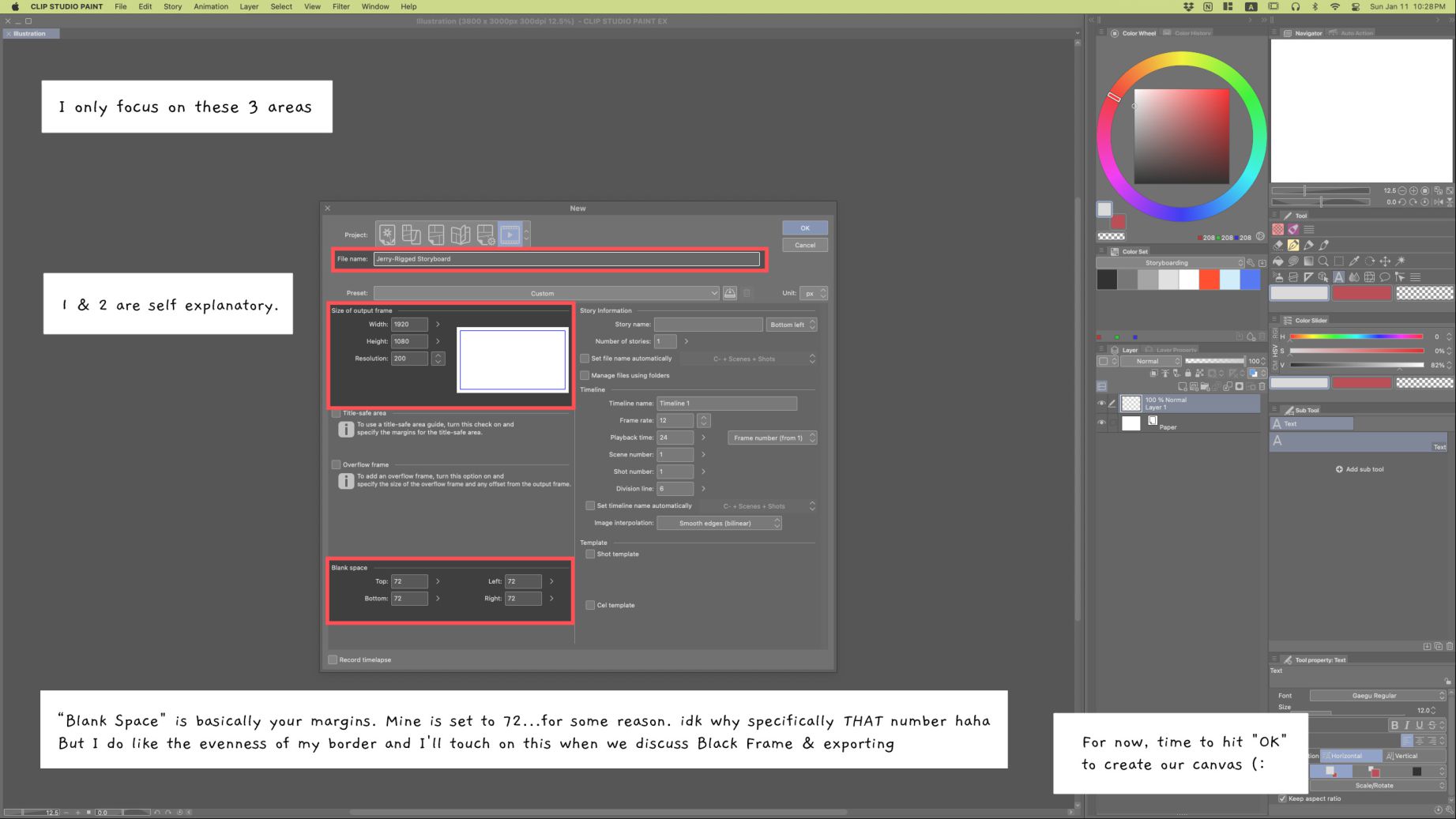1456x819 pixels.
Task: Select the Move layer tool
Action: pyautogui.click(x=1385, y=261)
